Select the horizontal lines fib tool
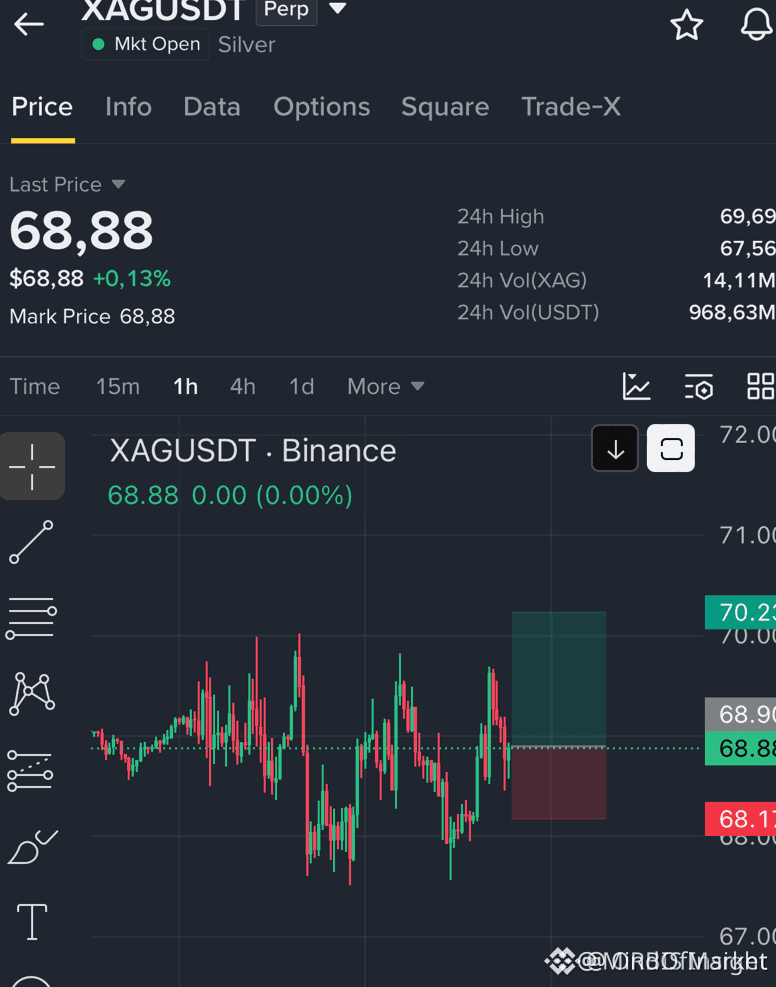Image resolution: width=776 pixels, height=987 pixels. click(31, 619)
